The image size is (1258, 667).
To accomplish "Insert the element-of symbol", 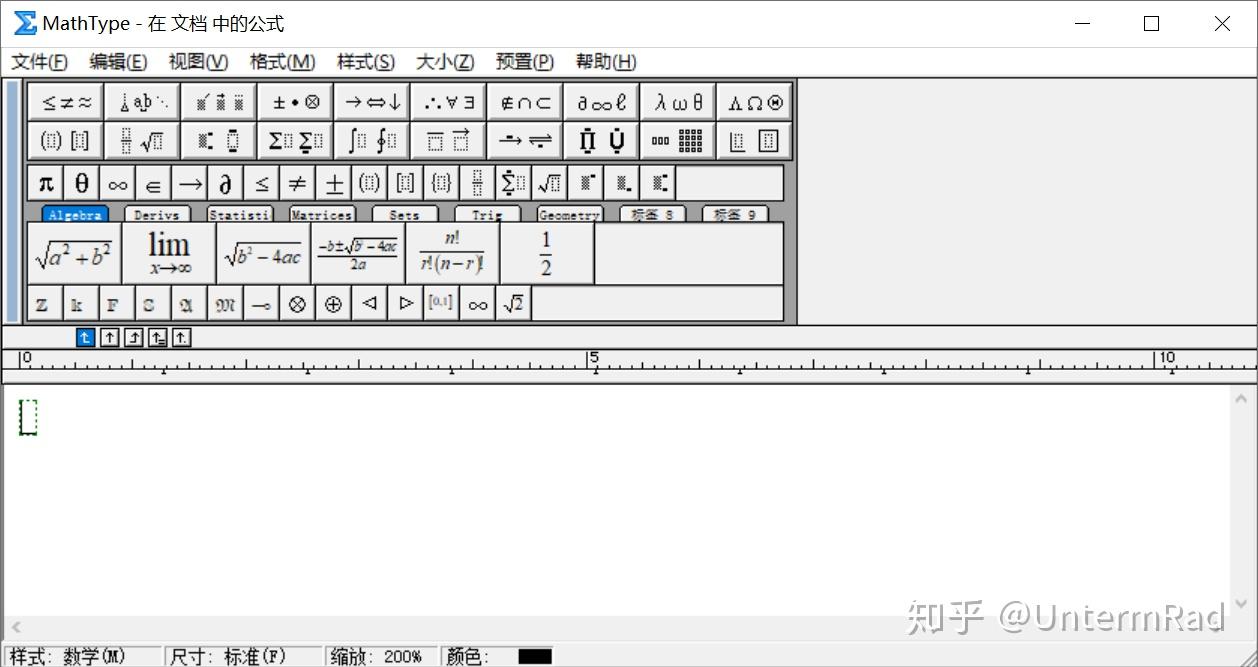I will coord(154,184).
